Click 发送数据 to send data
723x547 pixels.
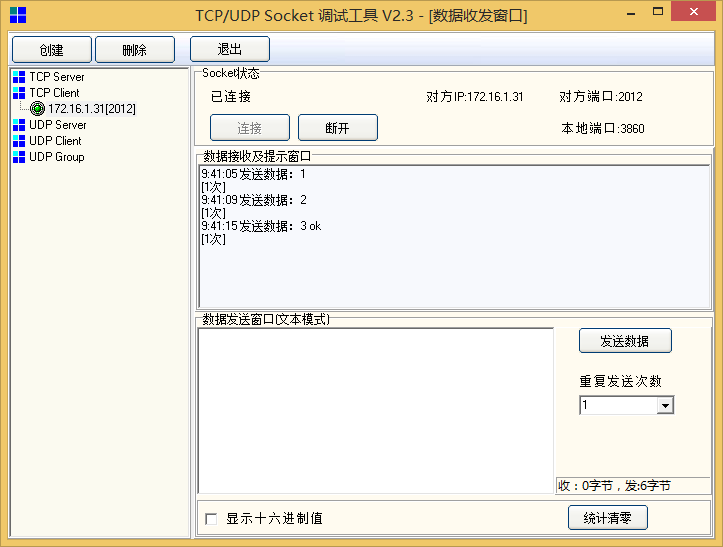coord(625,341)
